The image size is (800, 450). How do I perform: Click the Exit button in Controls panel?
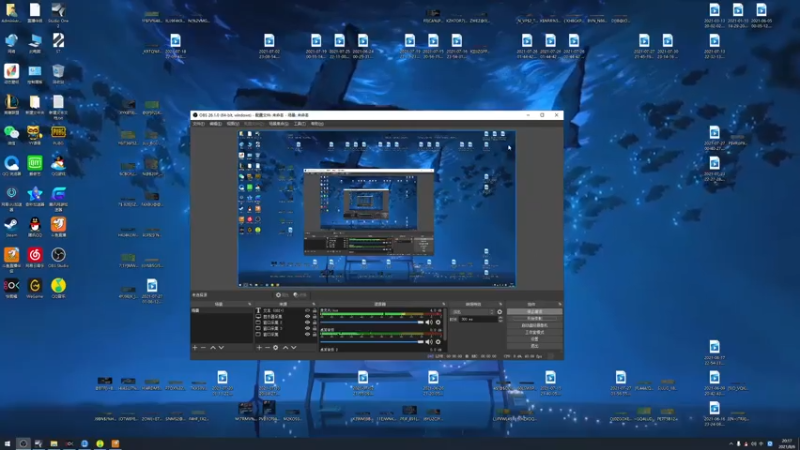click(x=535, y=346)
